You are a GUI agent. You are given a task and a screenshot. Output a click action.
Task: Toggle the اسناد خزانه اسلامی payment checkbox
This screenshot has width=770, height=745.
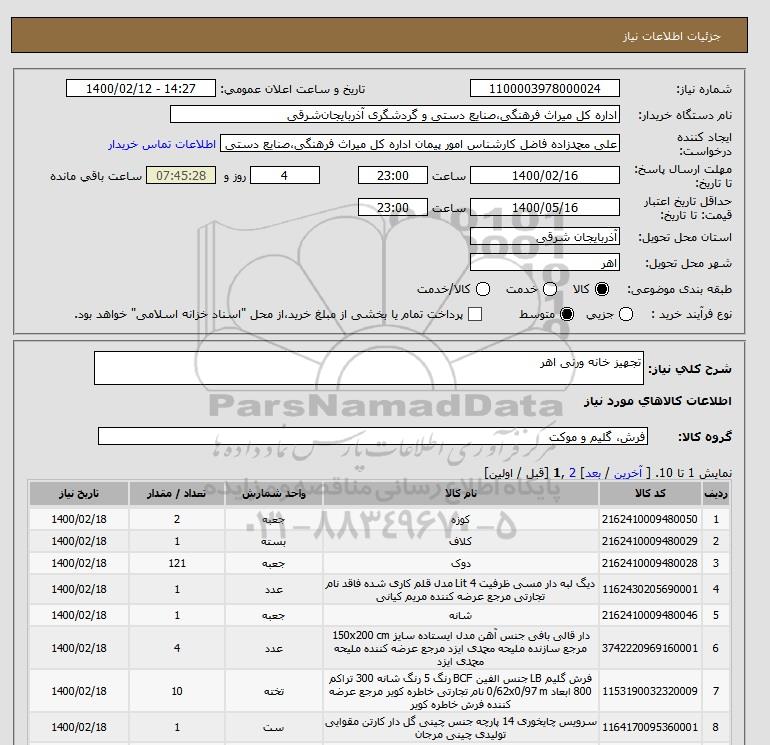click(475, 314)
